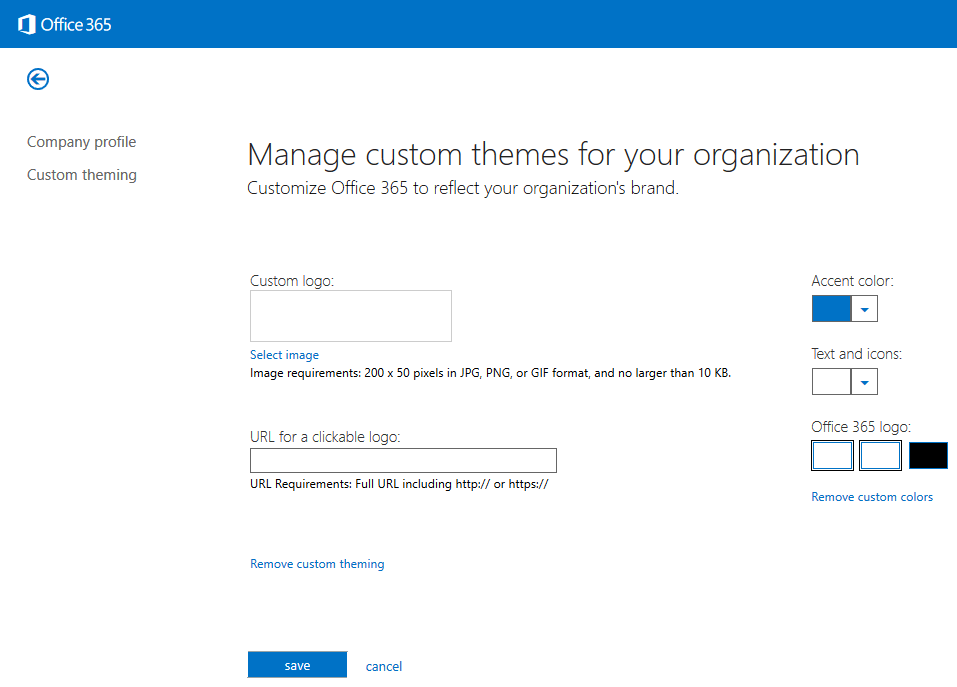Click the 'Manage custom themes for your organization' heading
Screen dimensions: 957x687
[x=554, y=155]
